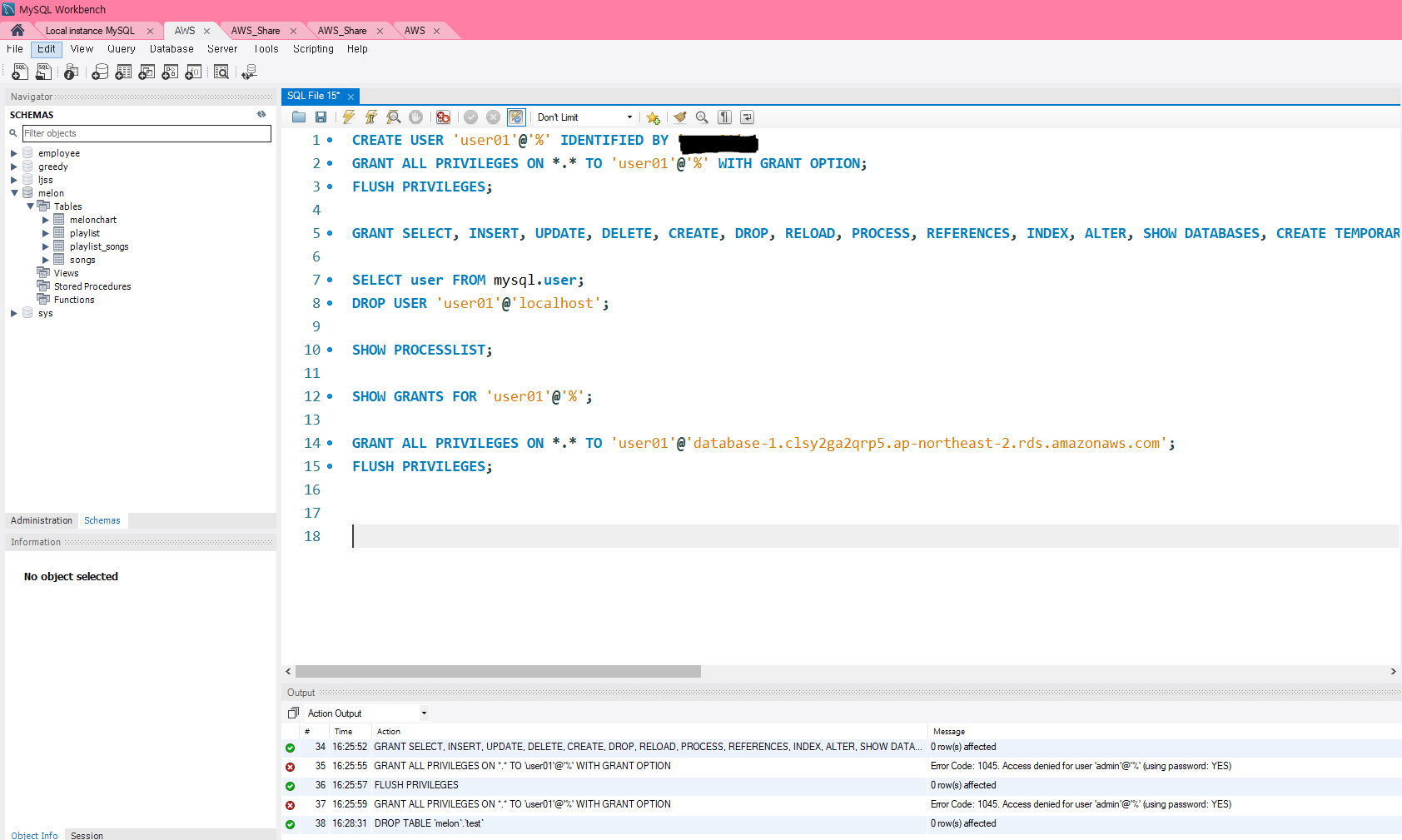The width and height of the screenshot is (1402, 840).
Task: Open the schema inspector icon
Action: click(72, 72)
